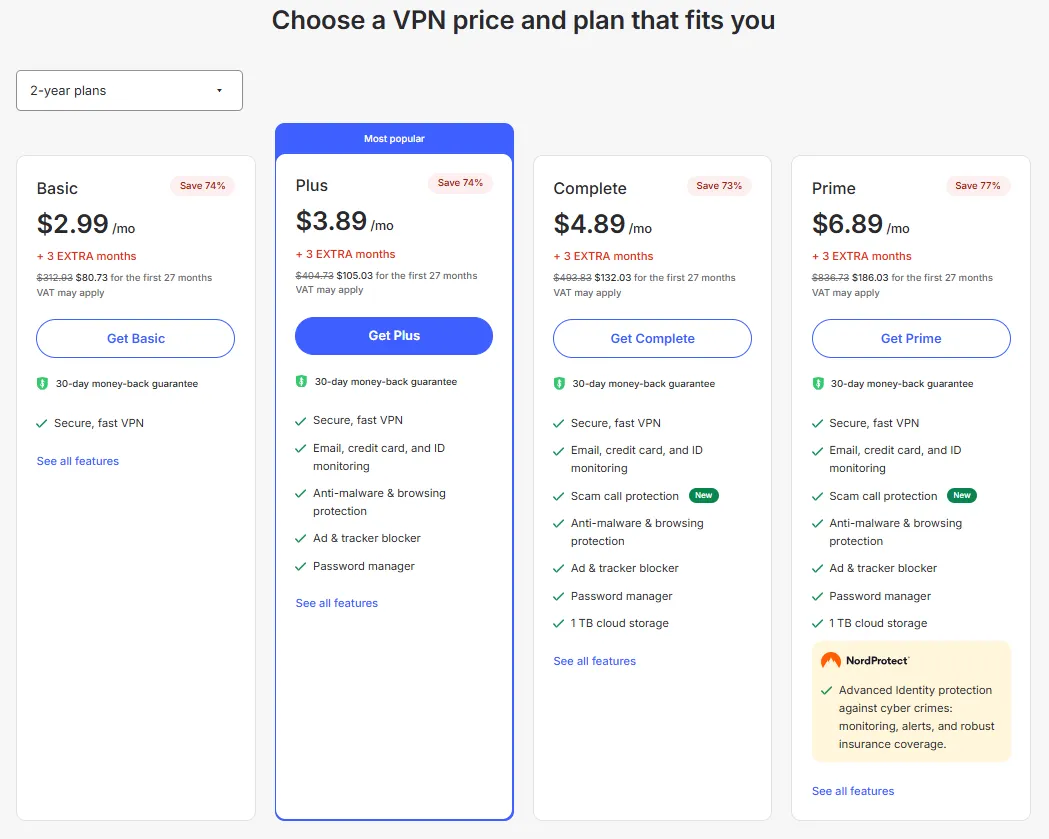Click Prime plan money-back guarantee shield icon
Viewport: 1049px width, 839px height.
coord(818,384)
